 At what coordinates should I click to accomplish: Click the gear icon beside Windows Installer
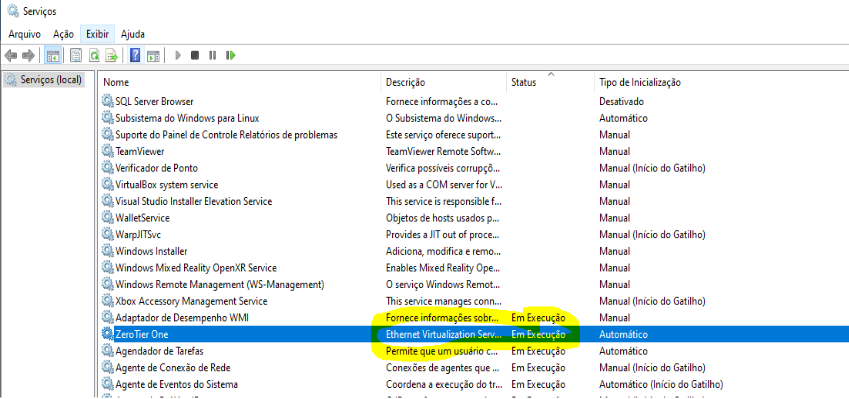[x=108, y=251]
